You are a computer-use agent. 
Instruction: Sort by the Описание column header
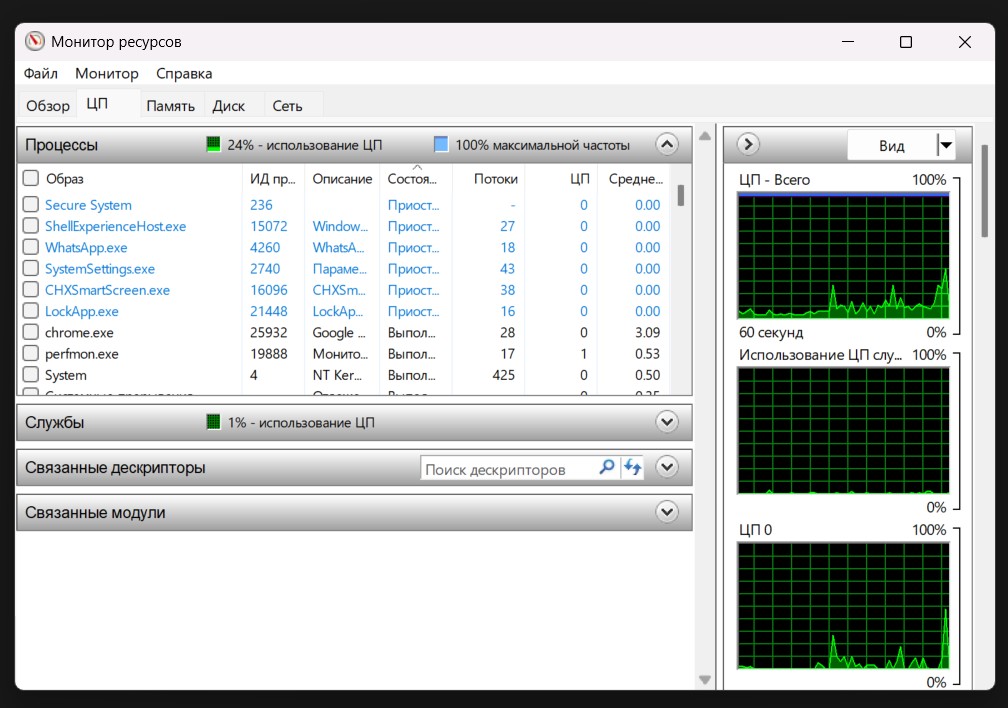point(342,179)
